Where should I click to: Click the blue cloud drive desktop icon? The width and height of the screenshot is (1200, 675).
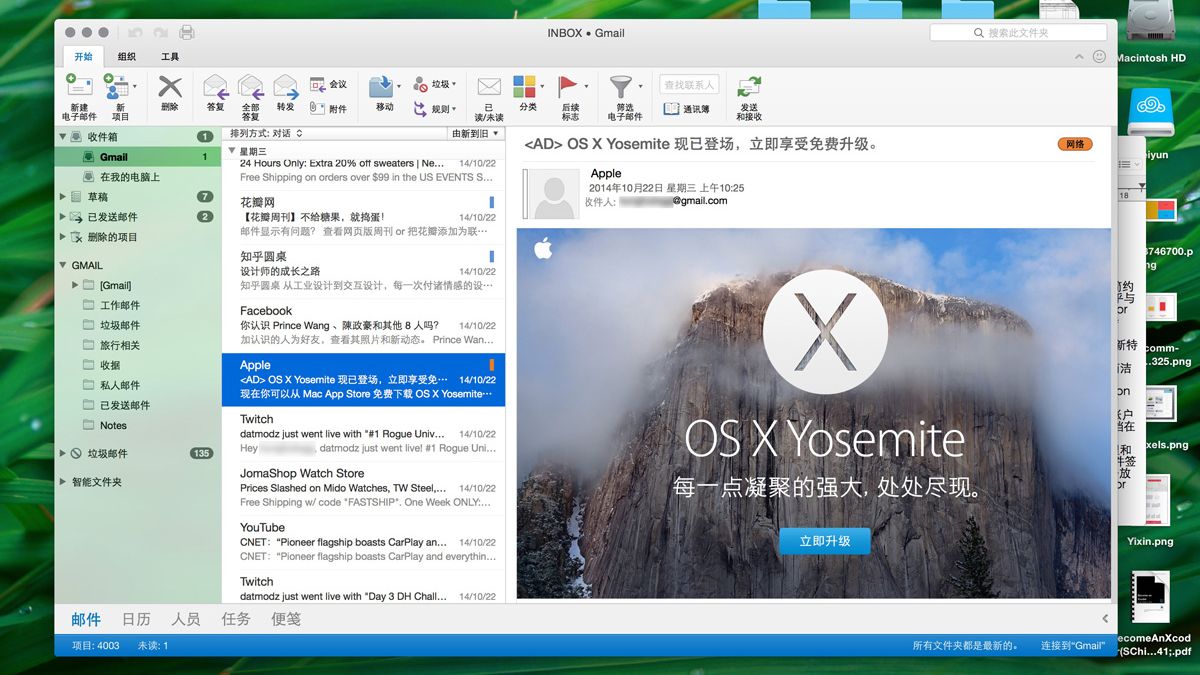coord(1152,112)
